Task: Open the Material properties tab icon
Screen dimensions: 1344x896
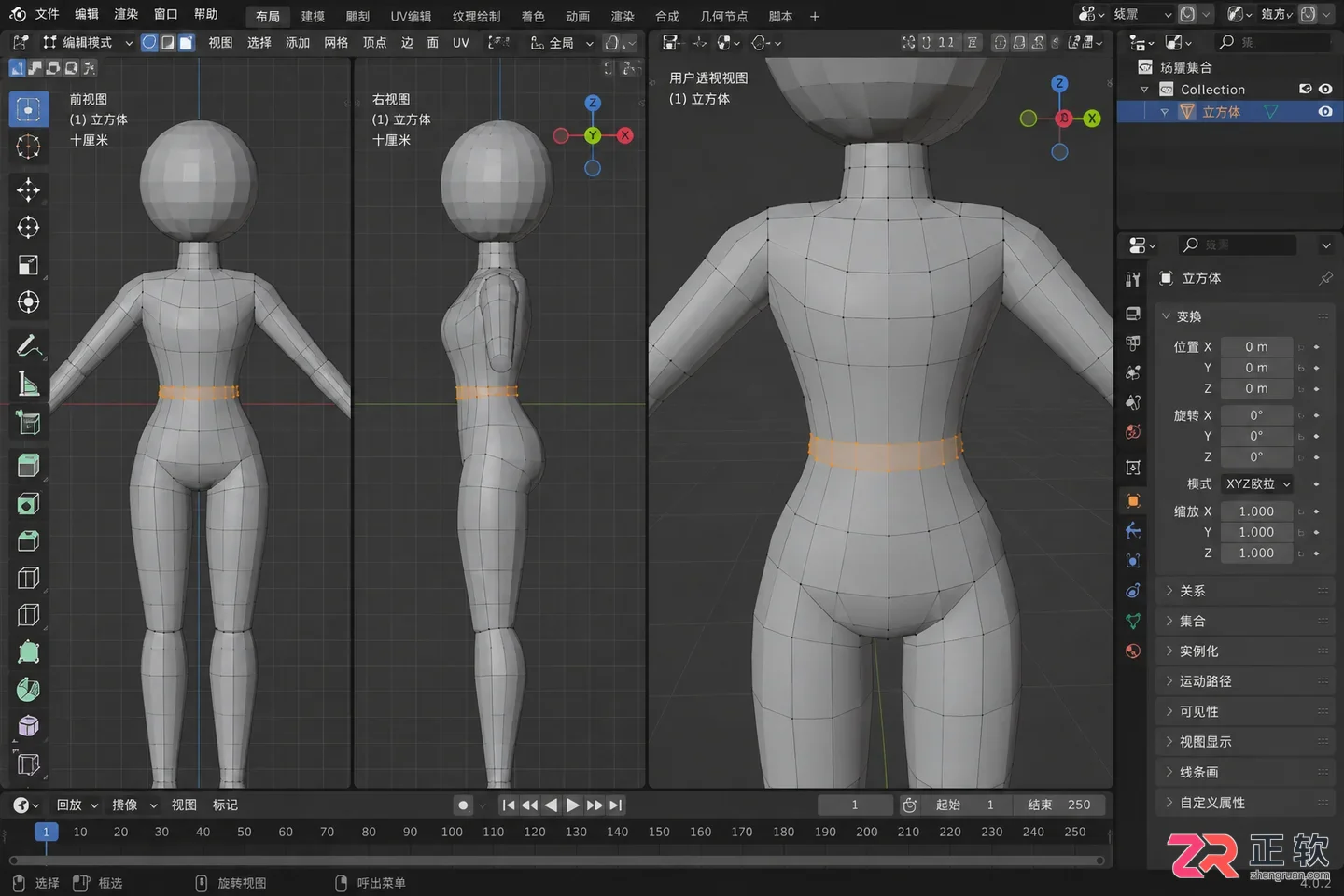Action: click(1133, 651)
